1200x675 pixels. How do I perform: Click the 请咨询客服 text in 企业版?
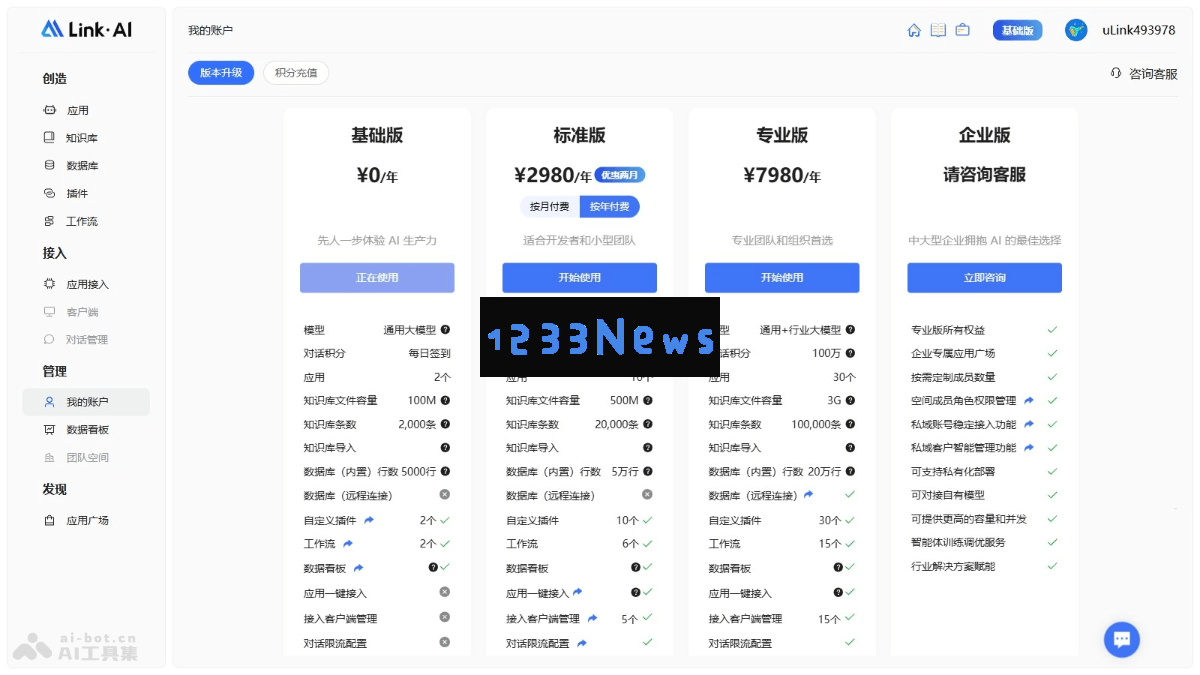985,174
